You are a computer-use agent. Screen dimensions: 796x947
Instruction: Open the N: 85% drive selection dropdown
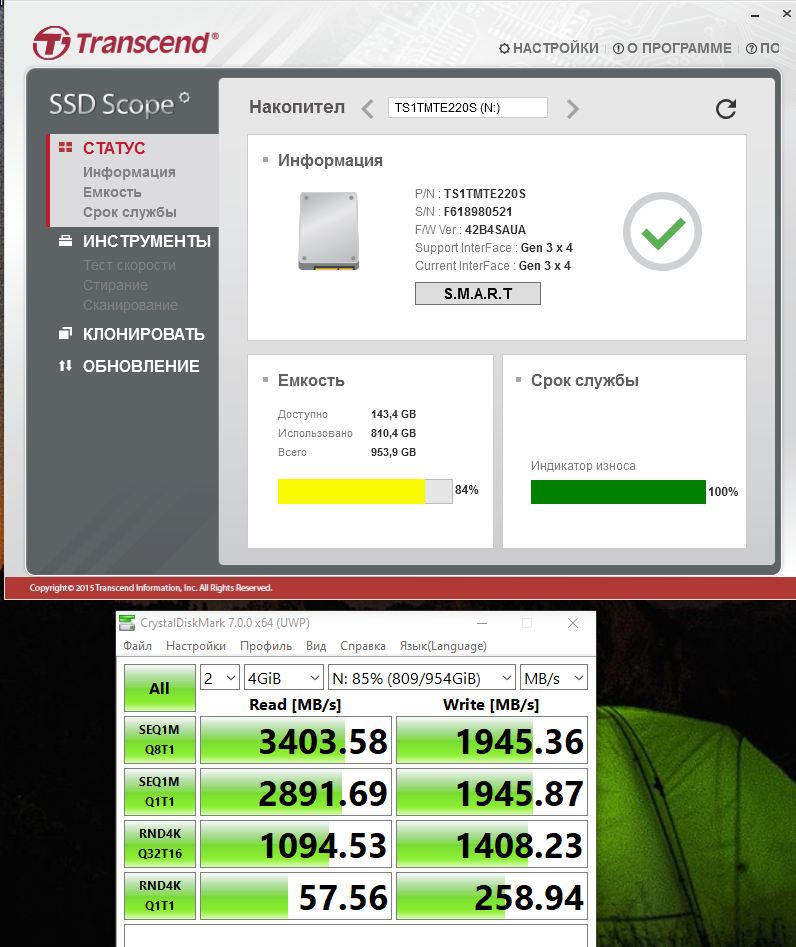[x=422, y=678]
